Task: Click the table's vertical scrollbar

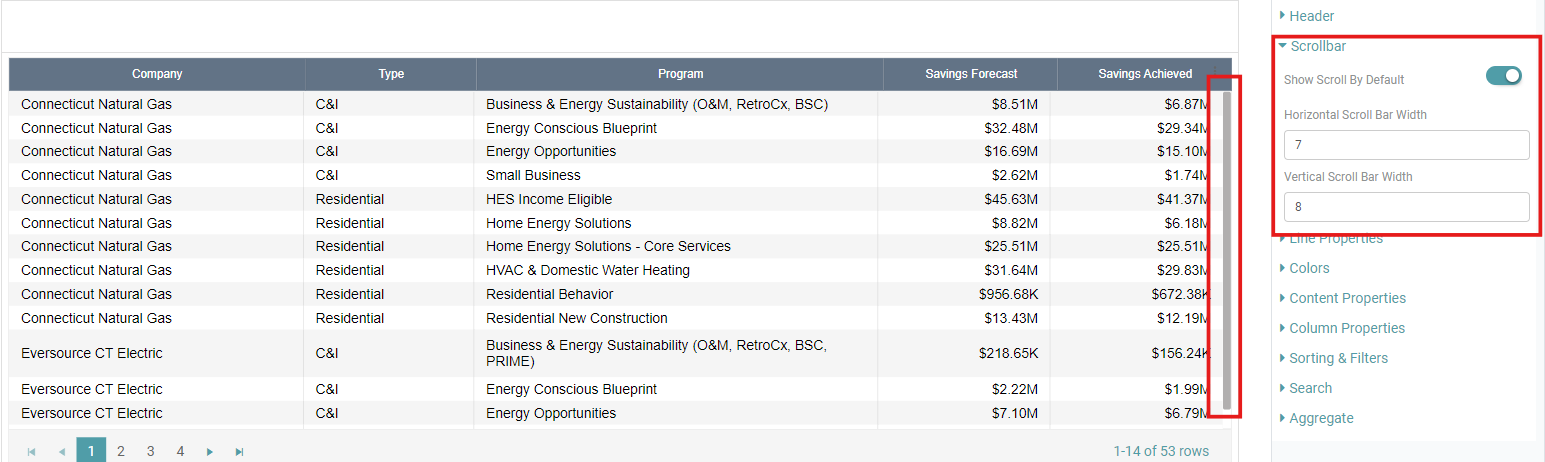Action: click(x=1227, y=250)
